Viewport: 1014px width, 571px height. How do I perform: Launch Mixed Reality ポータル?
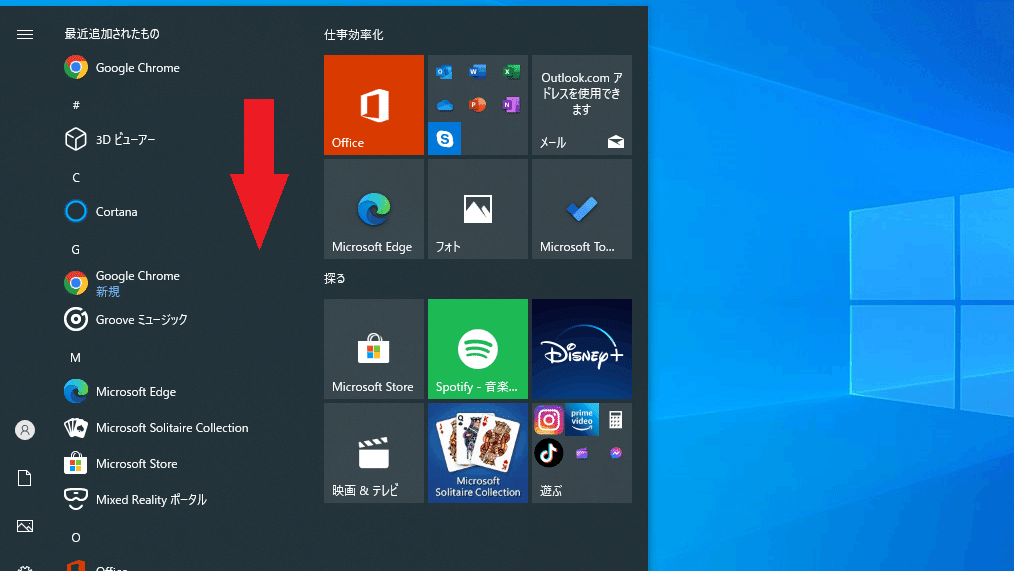pos(136,499)
